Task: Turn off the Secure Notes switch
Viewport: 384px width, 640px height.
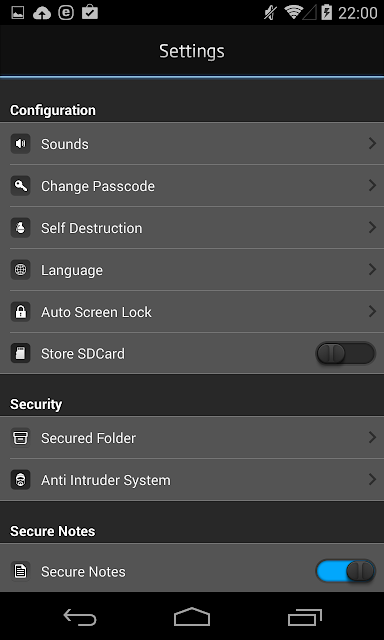Action: pyautogui.click(x=345, y=571)
